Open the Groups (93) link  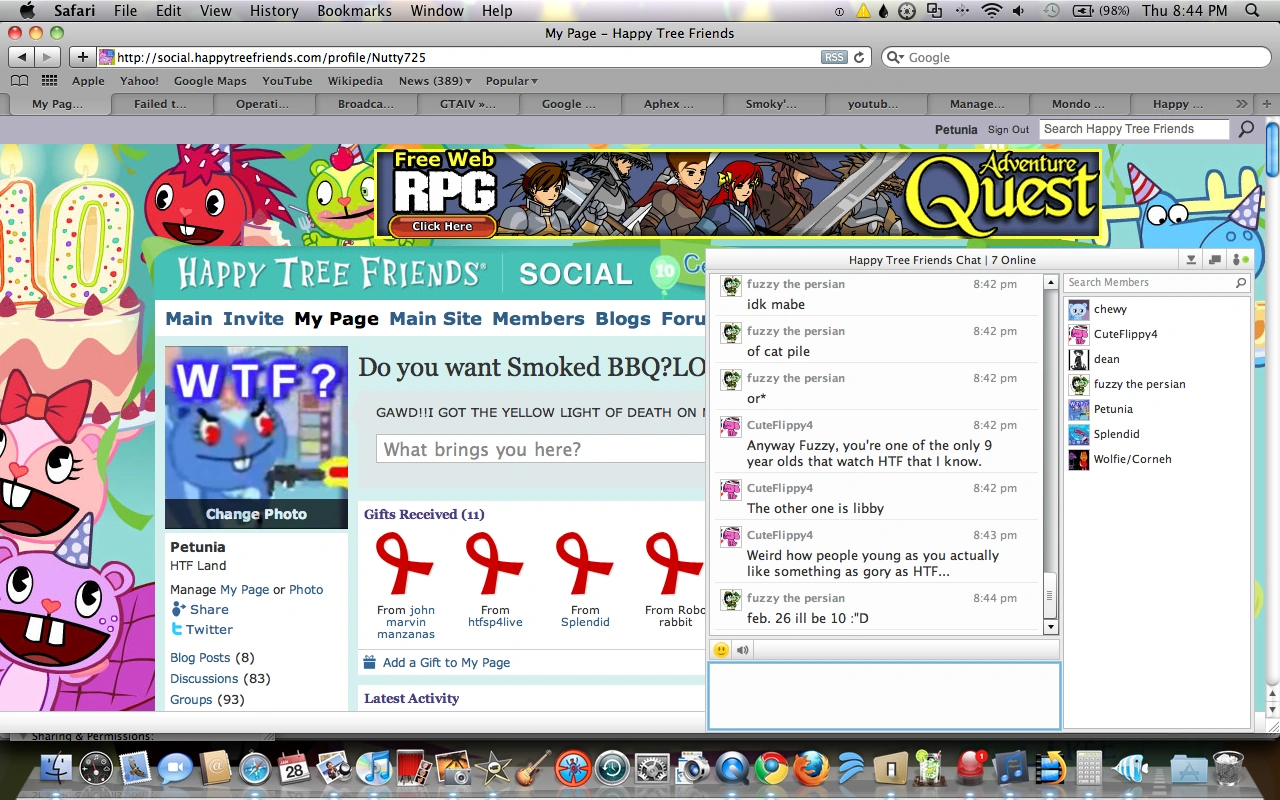point(207,699)
